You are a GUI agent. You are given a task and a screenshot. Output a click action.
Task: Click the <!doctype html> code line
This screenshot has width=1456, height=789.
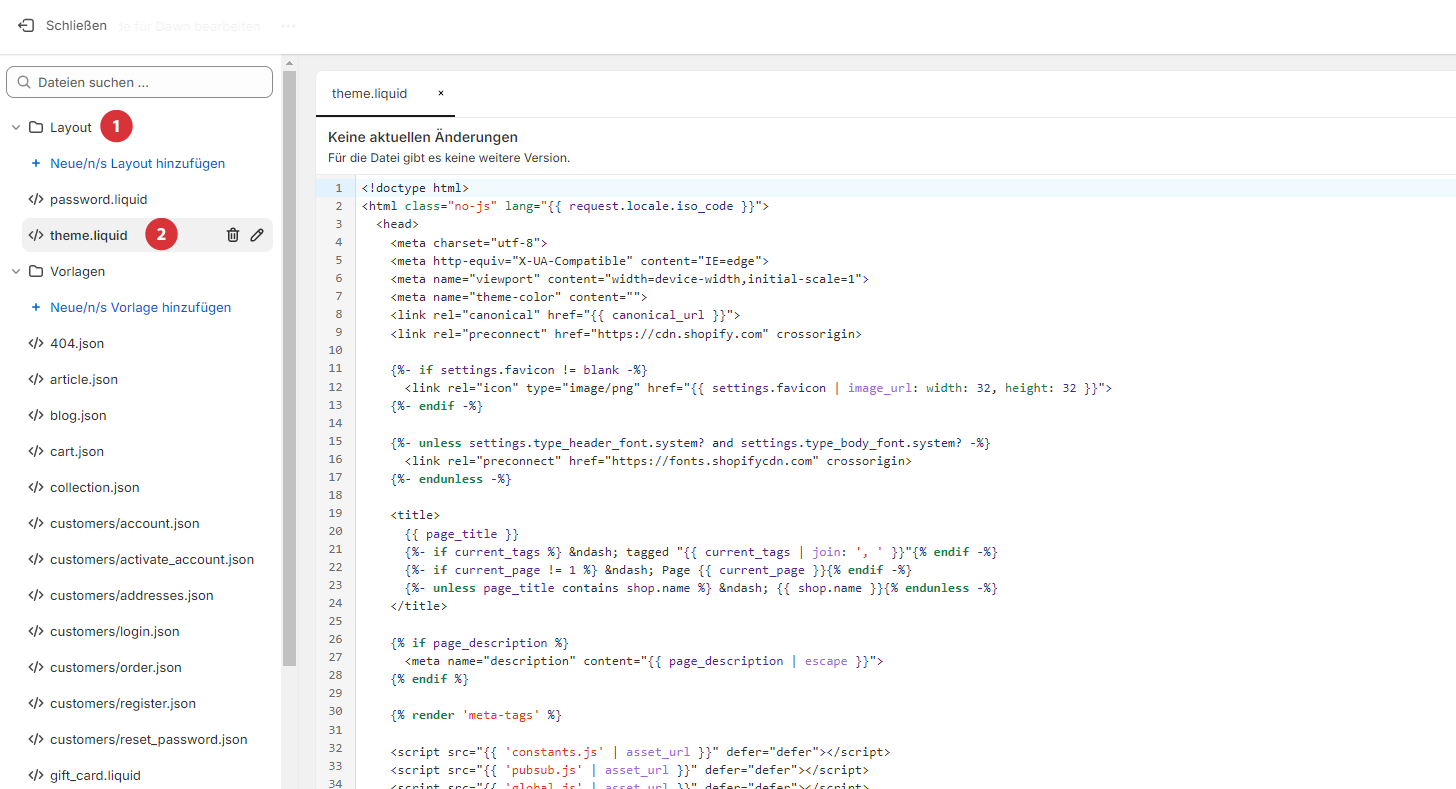coord(415,188)
